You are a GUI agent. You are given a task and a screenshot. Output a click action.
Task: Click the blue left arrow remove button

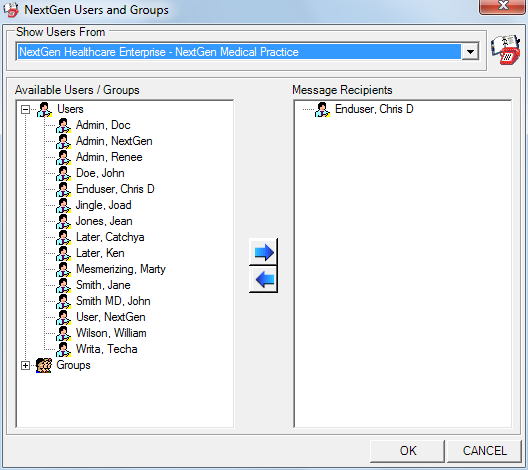tap(263, 279)
